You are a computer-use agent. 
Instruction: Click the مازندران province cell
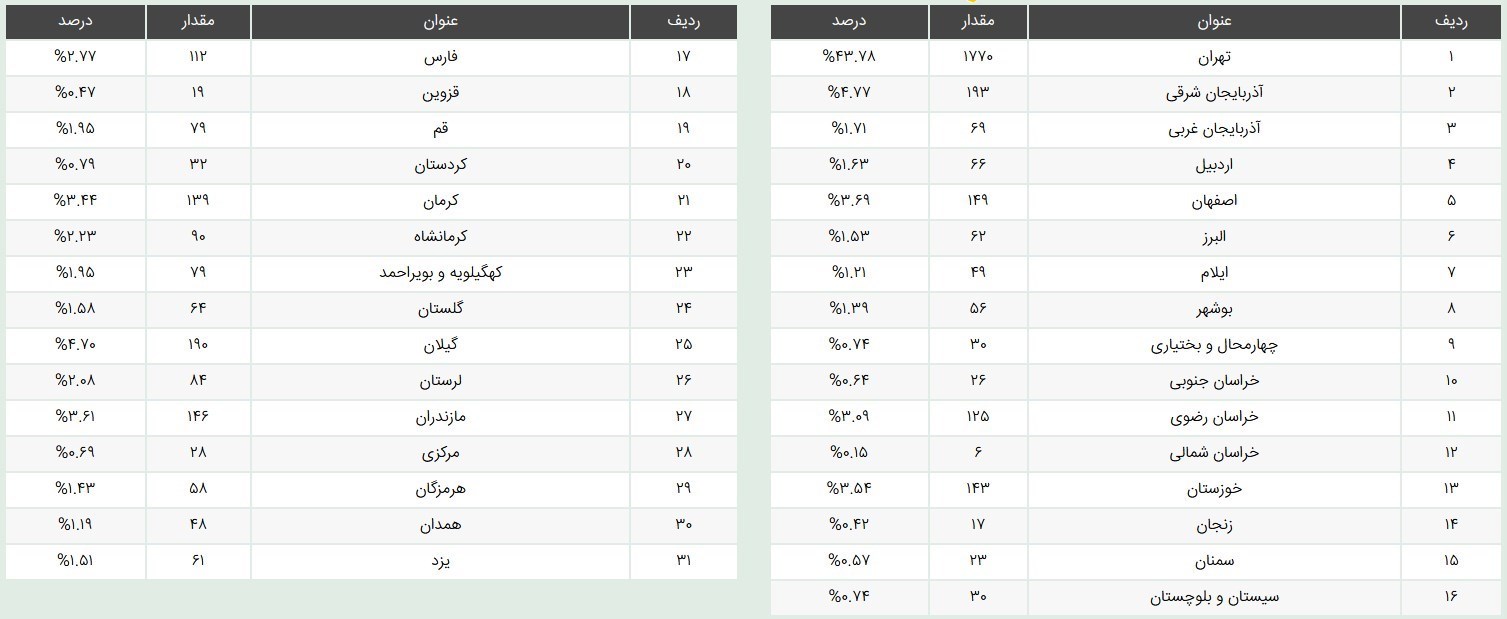[x=440, y=416]
